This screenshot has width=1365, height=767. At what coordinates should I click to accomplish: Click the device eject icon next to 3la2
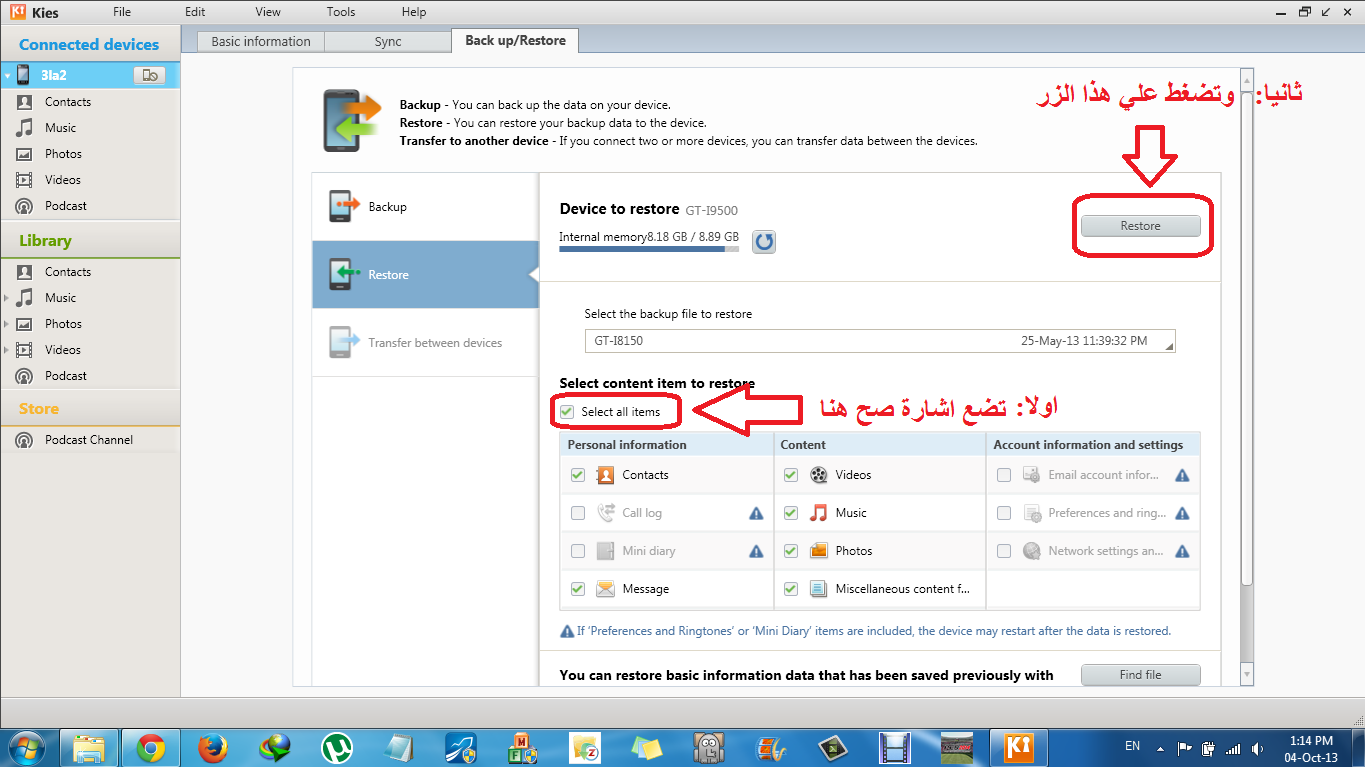point(149,75)
